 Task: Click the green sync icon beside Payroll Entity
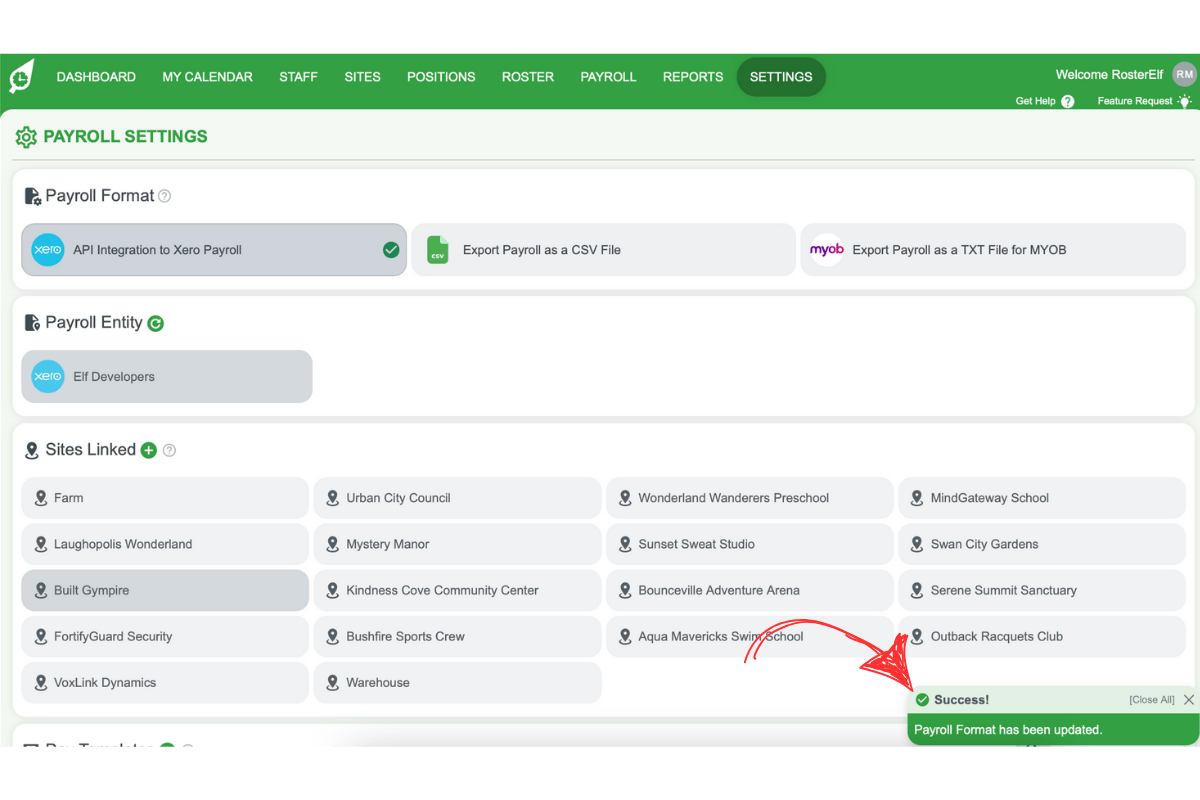(157, 322)
